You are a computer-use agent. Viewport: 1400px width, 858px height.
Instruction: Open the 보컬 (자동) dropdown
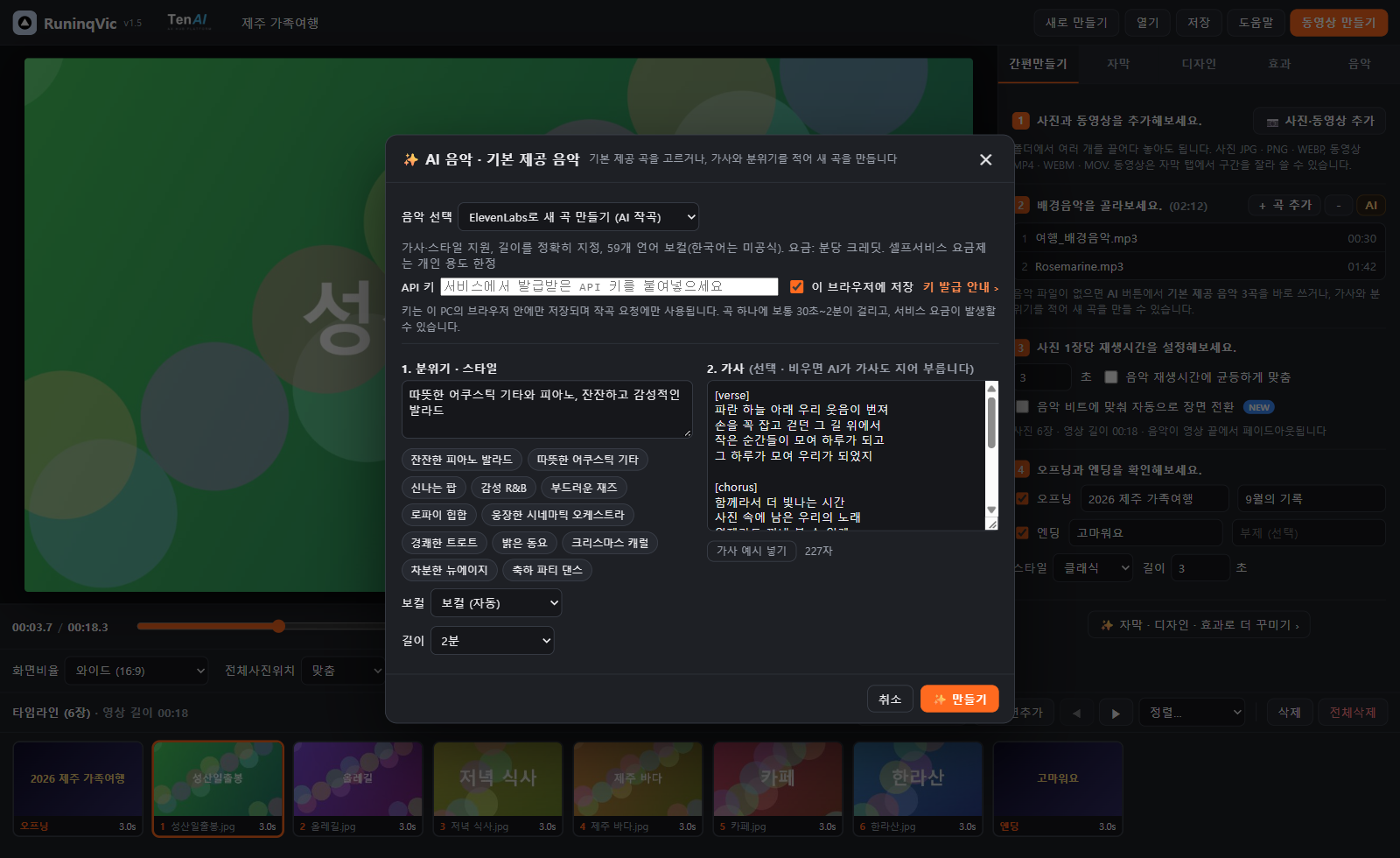(496, 602)
